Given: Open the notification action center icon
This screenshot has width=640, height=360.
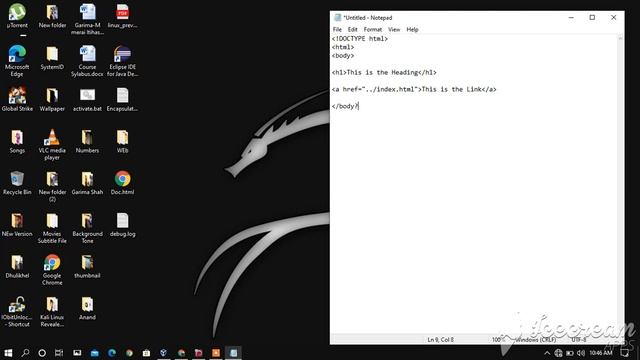Looking at the screenshot, I should pyautogui.click(x=624, y=353).
